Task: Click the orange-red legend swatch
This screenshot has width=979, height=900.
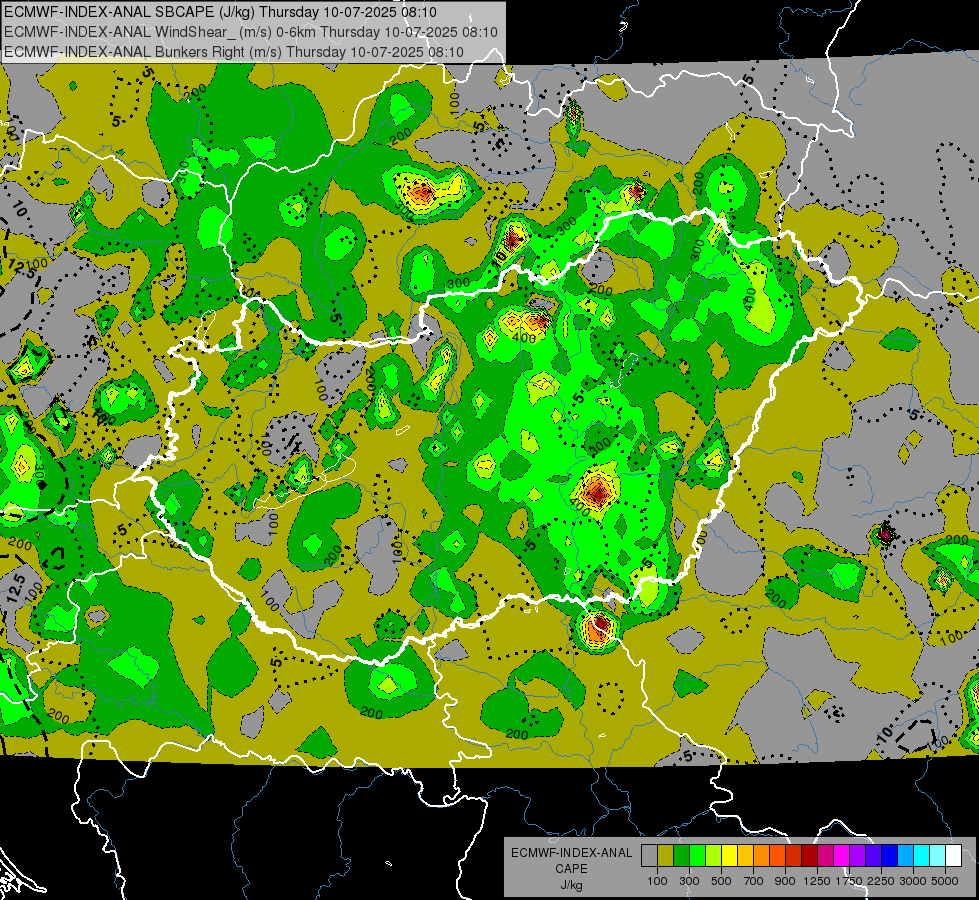Action: (x=777, y=856)
